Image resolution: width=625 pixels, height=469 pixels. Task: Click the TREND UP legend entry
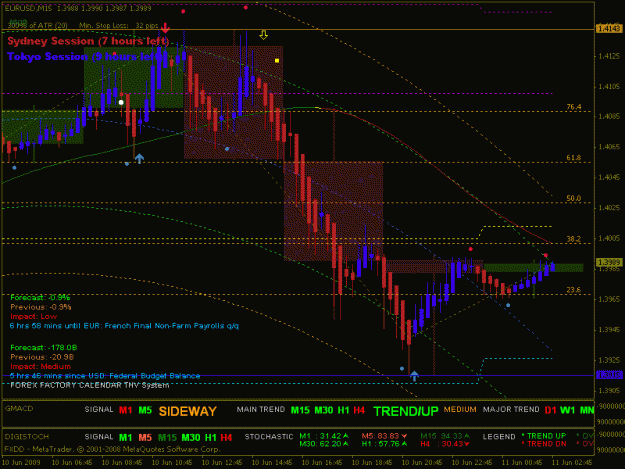[544, 436]
